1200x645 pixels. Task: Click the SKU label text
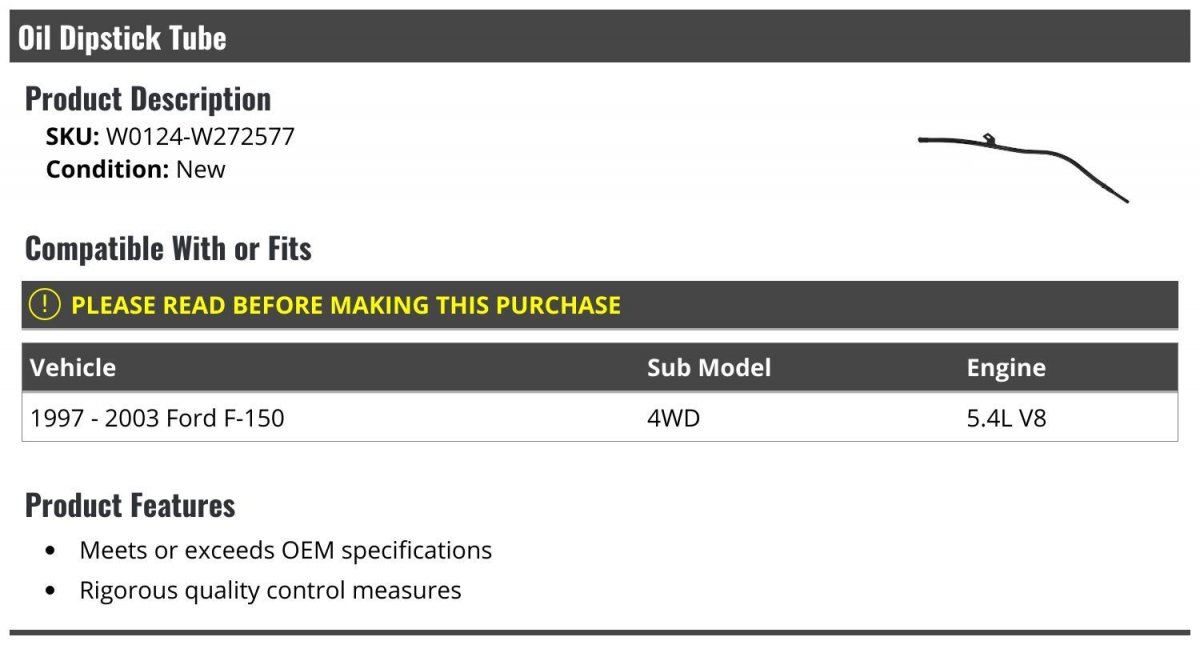click(x=72, y=136)
